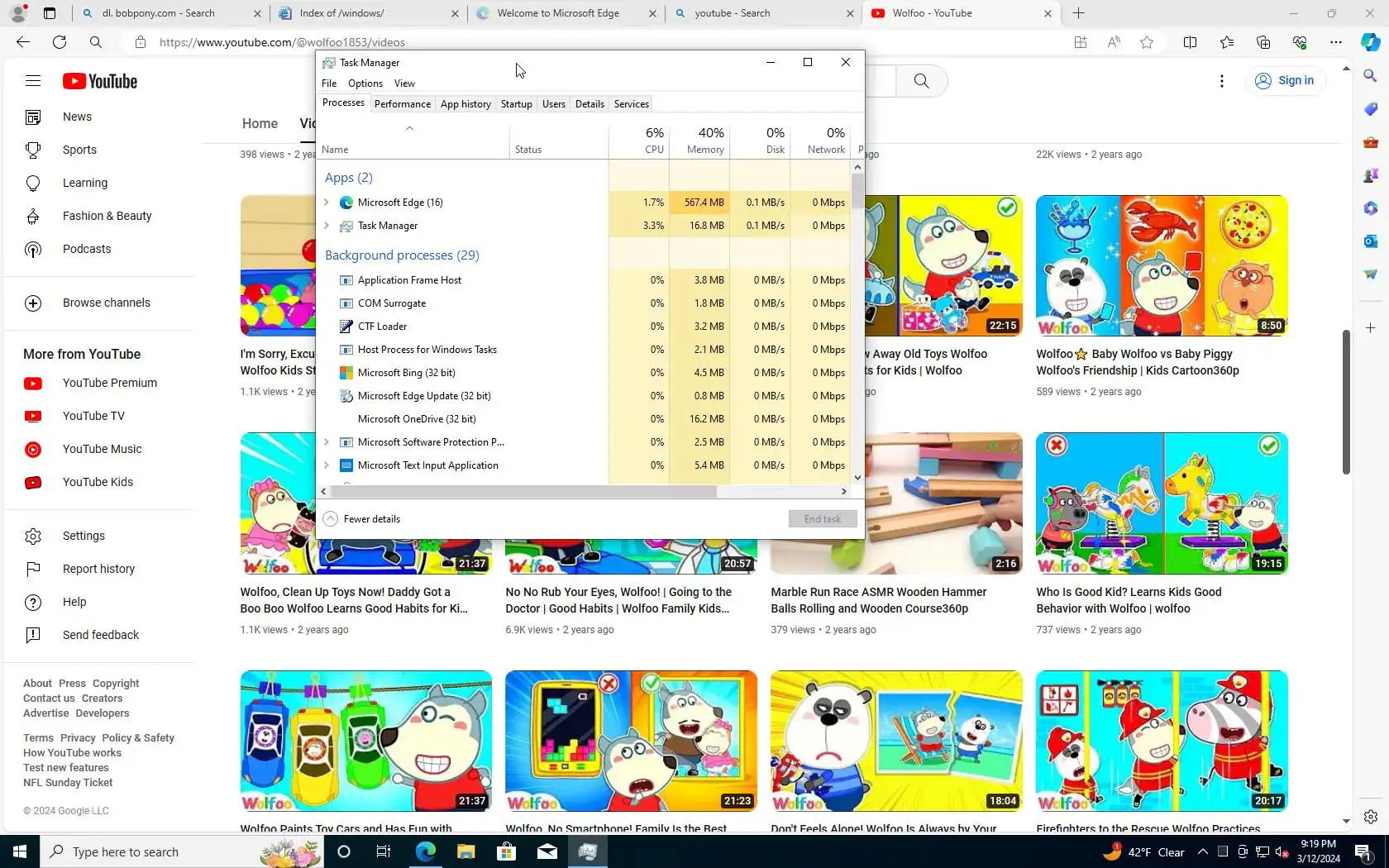Add this page to Edge favorites
Screen dimensions: 1389x868
[1147, 42]
